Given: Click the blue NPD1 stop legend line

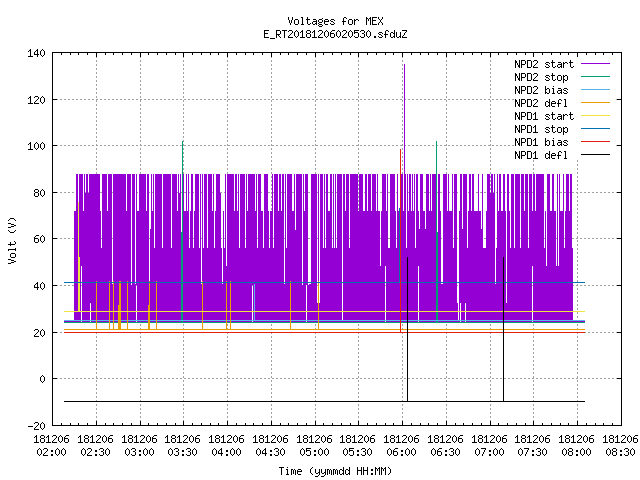Looking at the screenshot, I should 595,129.
